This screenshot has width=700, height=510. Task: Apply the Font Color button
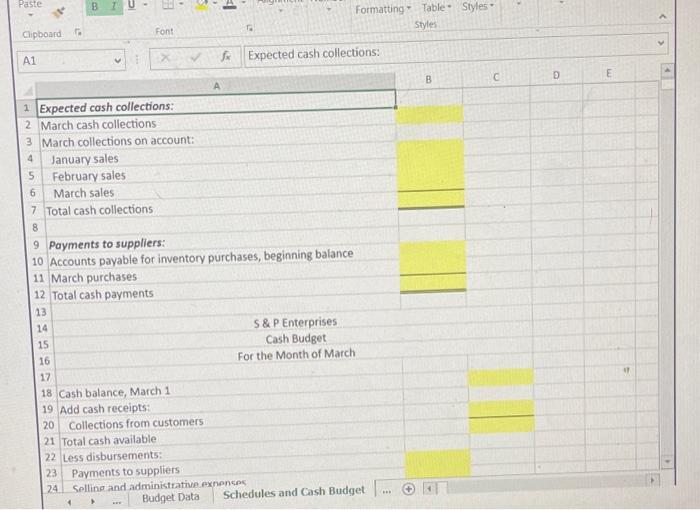[x=229, y=4]
